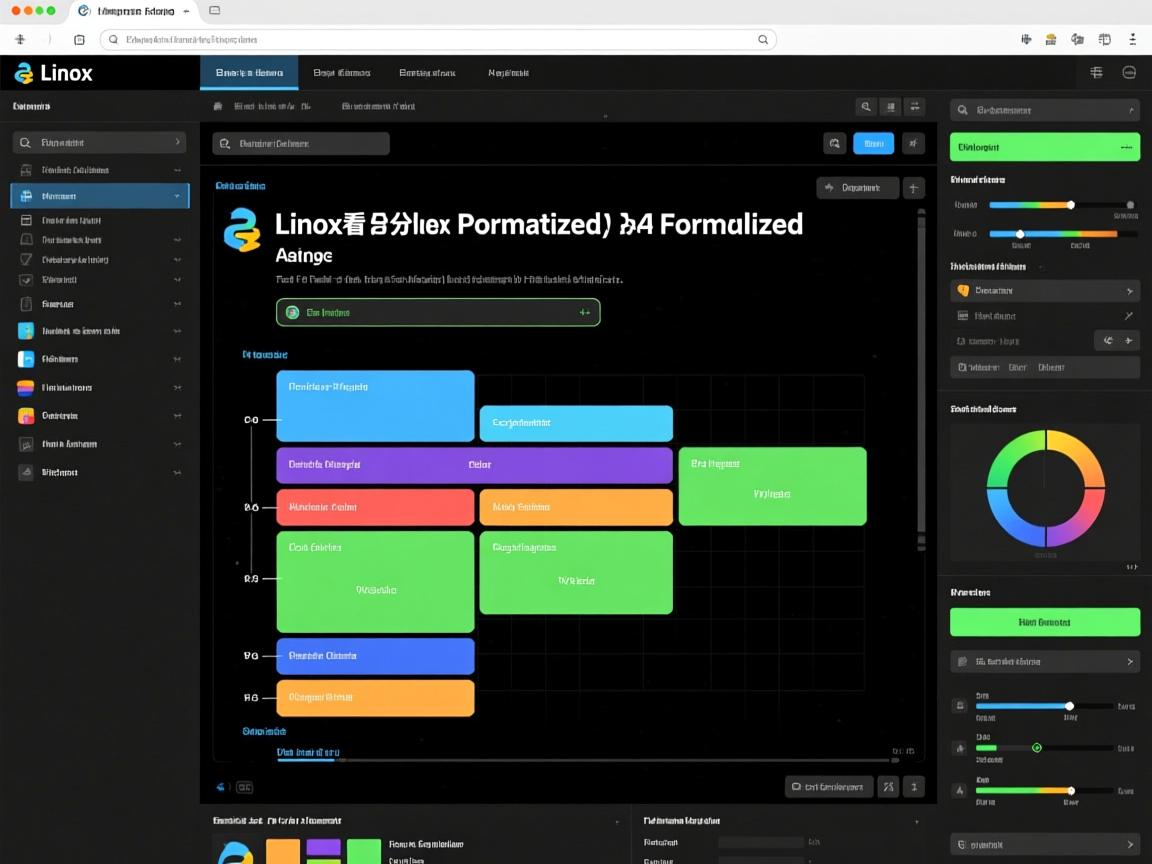
Task: Collapse the highlighted blue sidebar item's chevron
Action: click(177, 197)
